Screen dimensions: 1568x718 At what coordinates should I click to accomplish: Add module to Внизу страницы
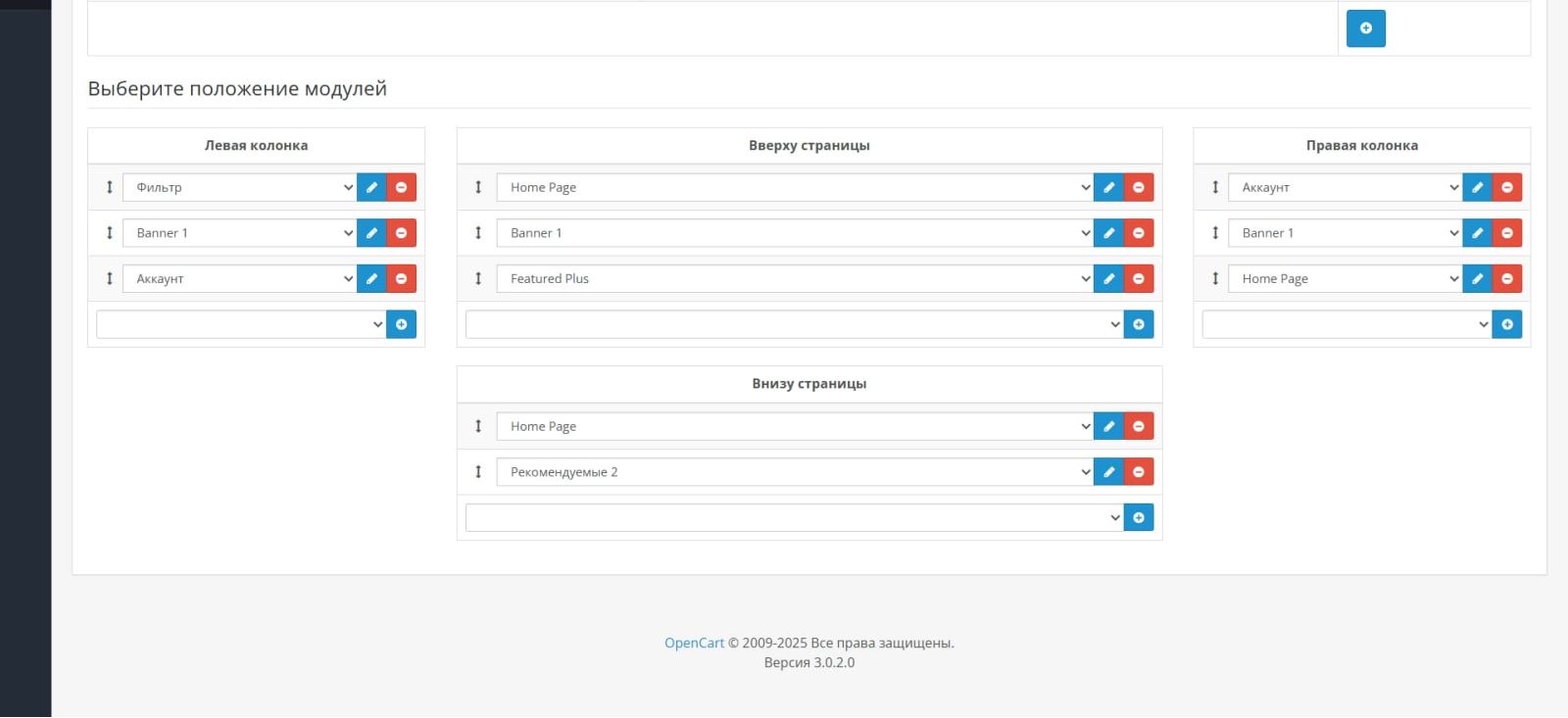1139,517
